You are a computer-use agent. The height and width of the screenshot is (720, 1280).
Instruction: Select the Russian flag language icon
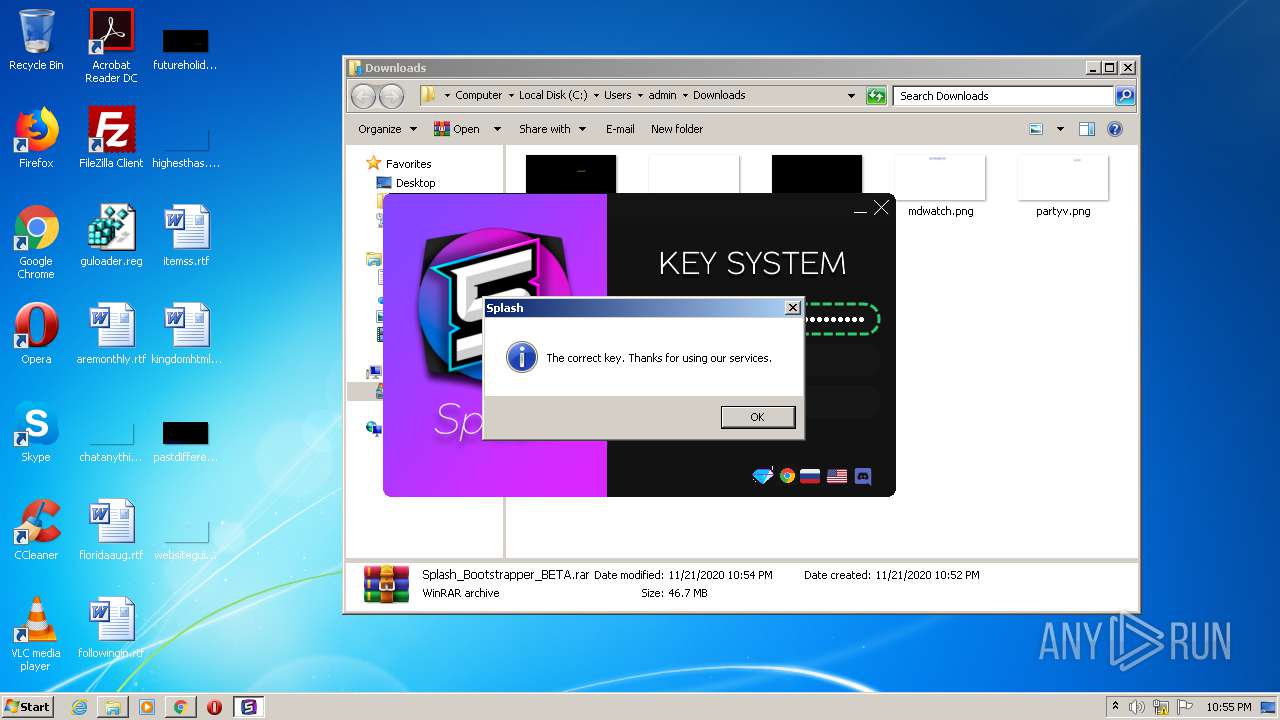click(x=810, y=476)
